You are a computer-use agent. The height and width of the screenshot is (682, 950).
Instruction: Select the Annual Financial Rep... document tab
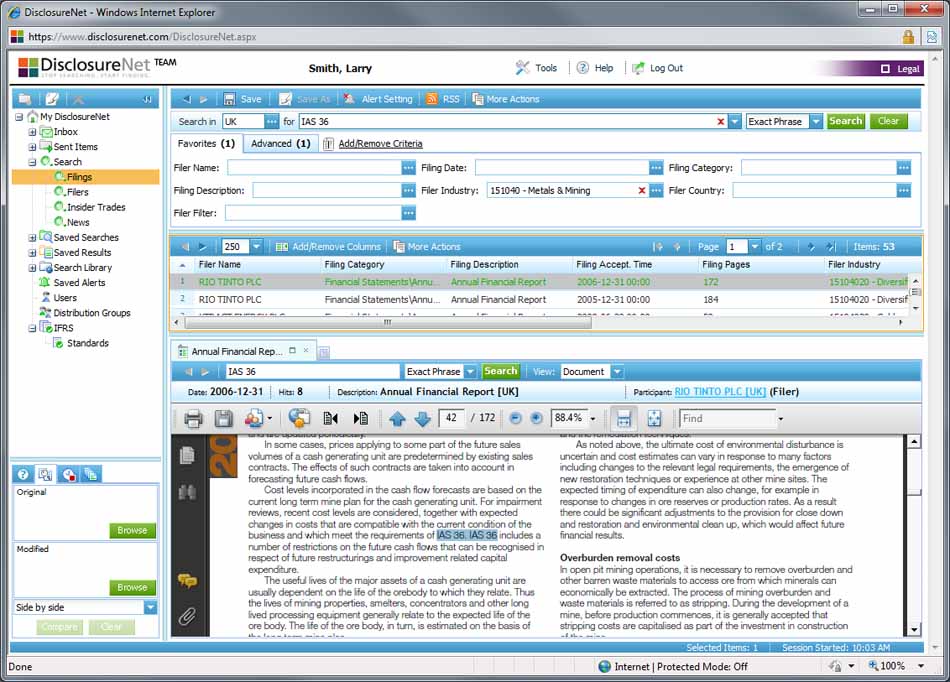coord(236,351)
